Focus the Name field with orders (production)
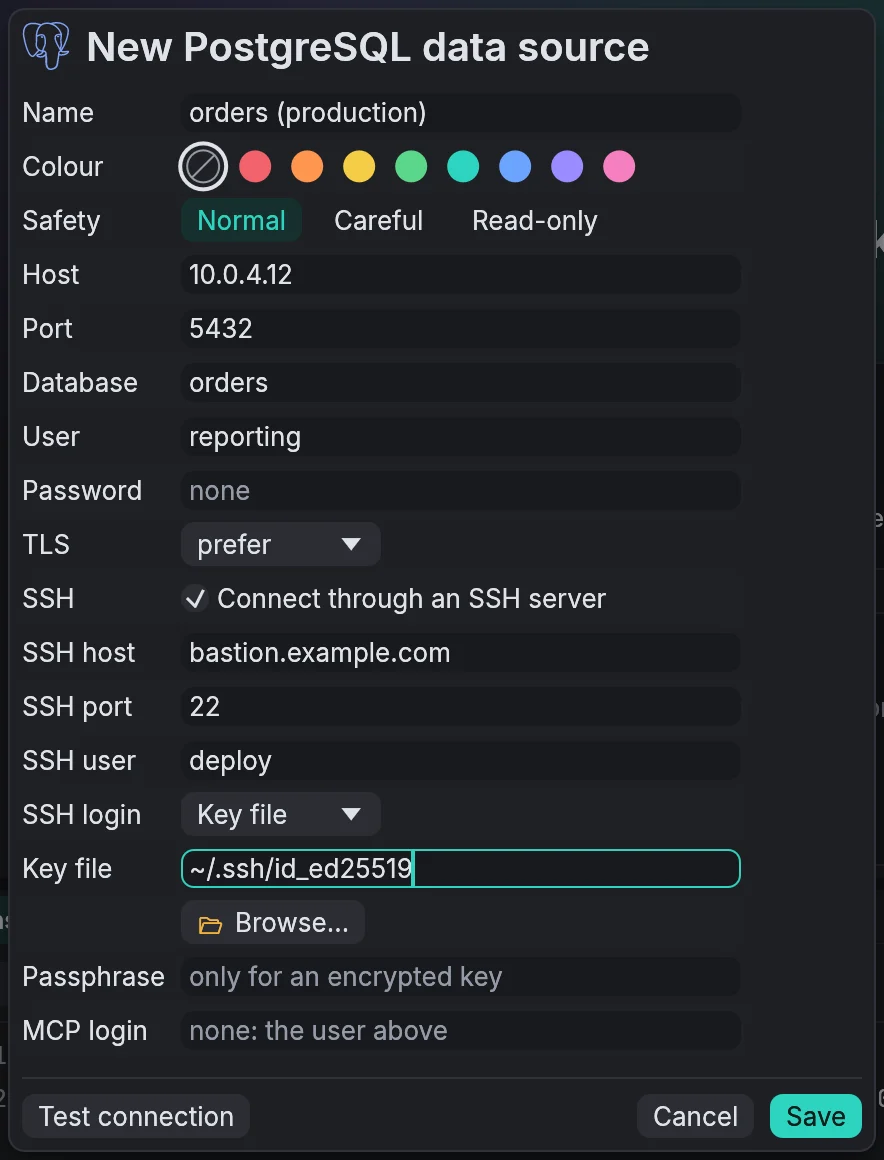This screenshot has height=1160, width=884. pyautogui.click(x=461, y=112)
